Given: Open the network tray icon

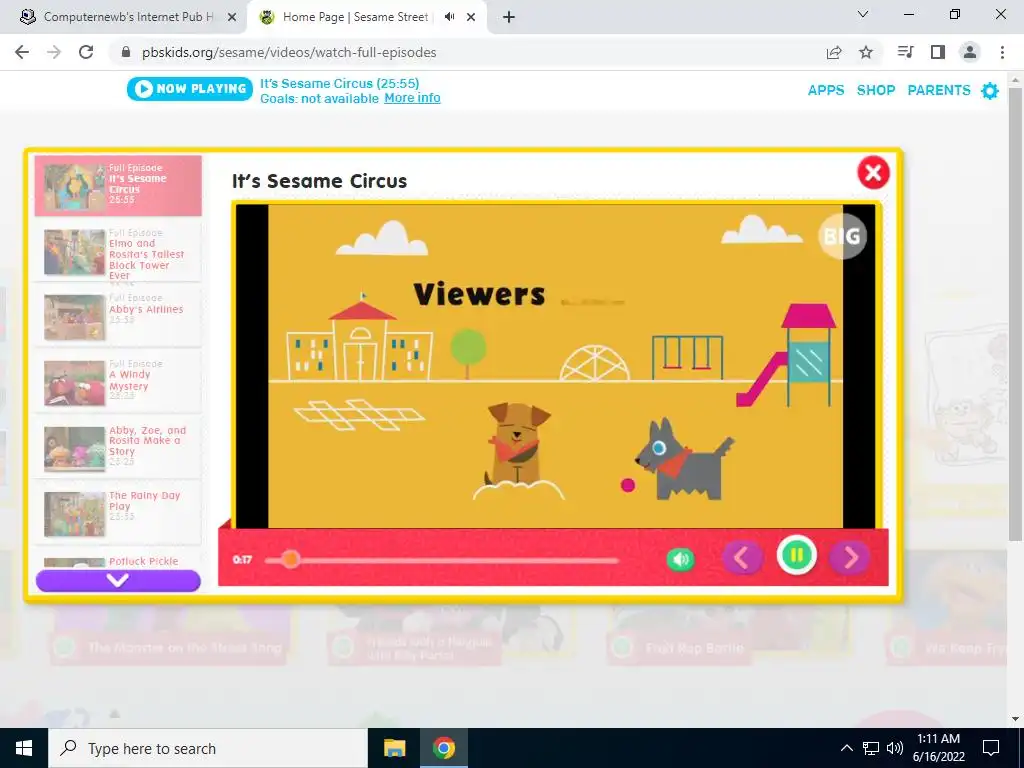Looking at the screenshot, I should 871,748.
